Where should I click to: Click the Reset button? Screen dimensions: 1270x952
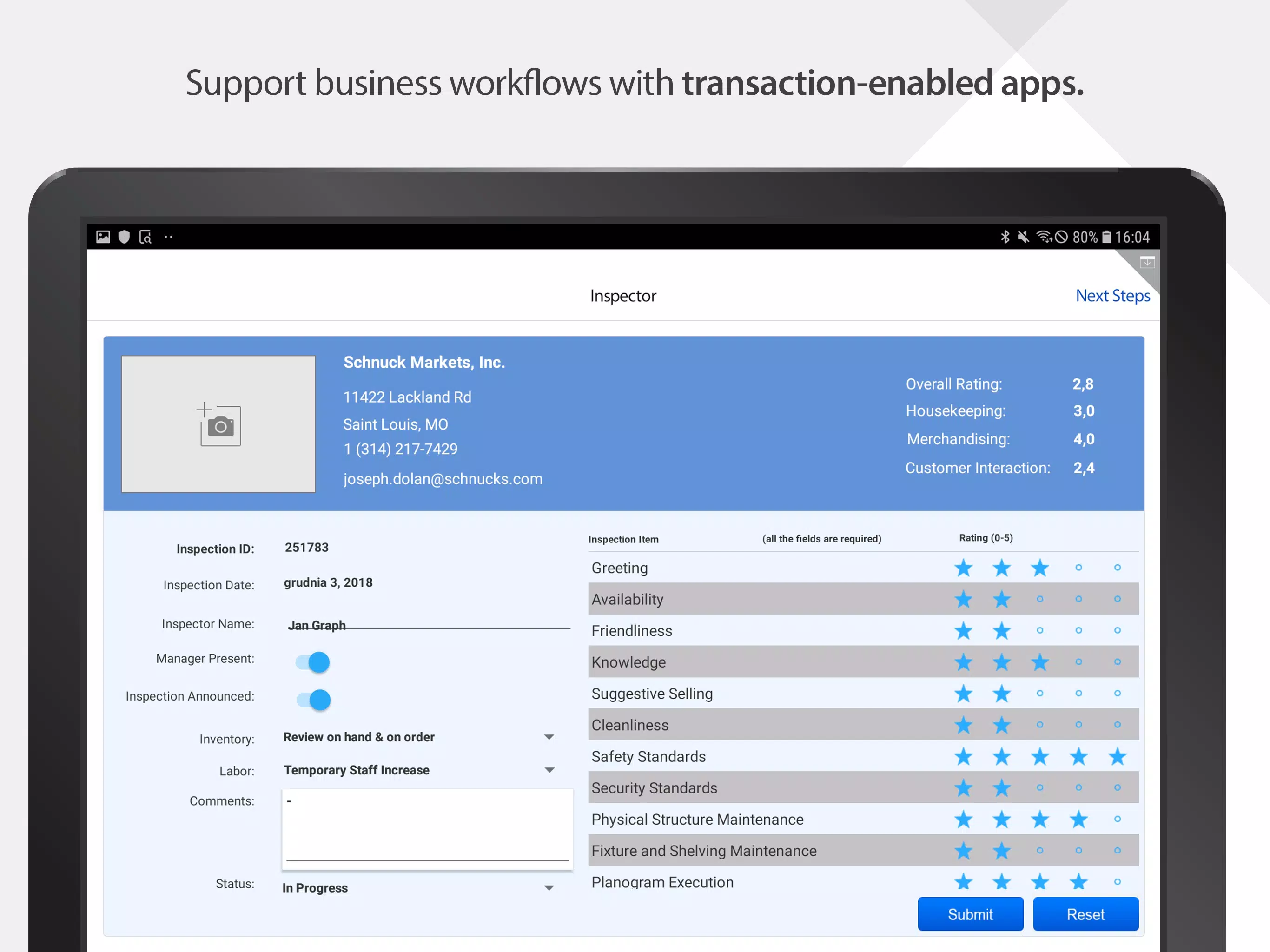[1086, 914]
